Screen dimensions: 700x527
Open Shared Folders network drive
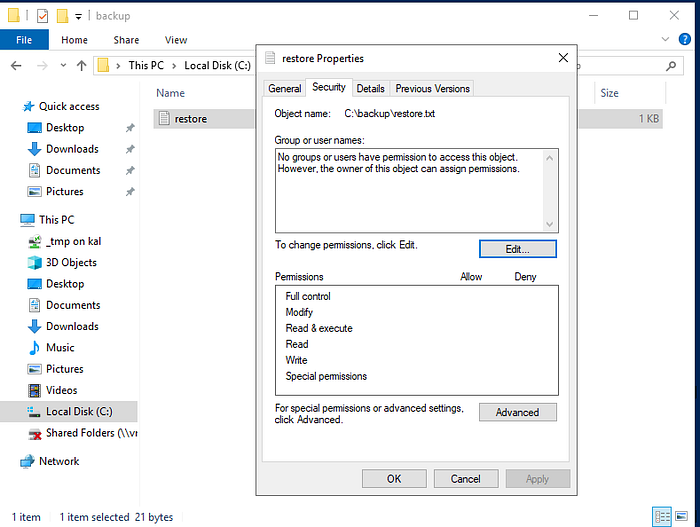coord(92,433)
